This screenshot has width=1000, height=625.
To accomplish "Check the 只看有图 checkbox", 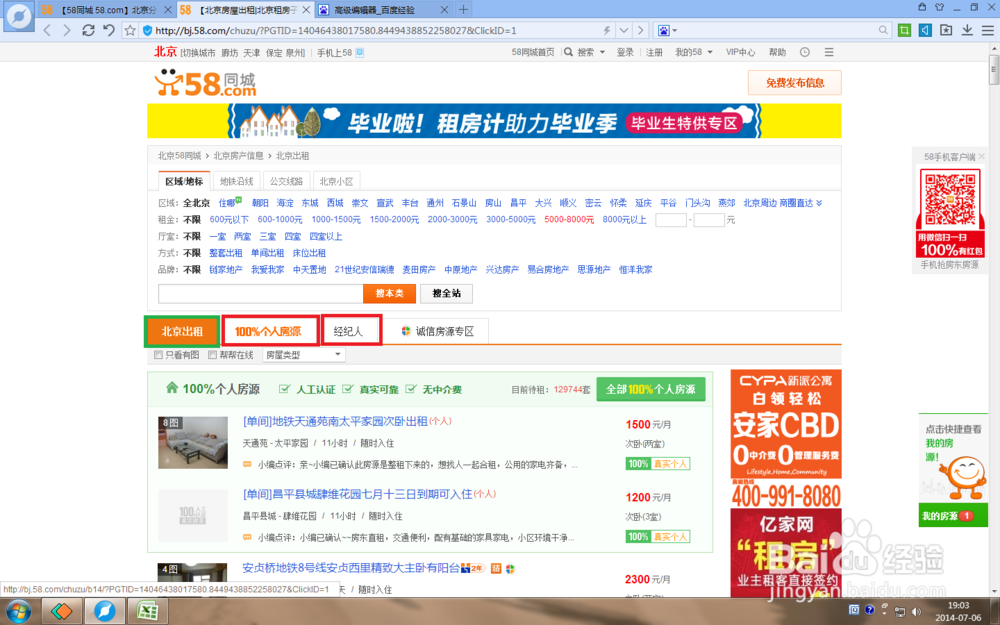I will [x=158, y=355].
